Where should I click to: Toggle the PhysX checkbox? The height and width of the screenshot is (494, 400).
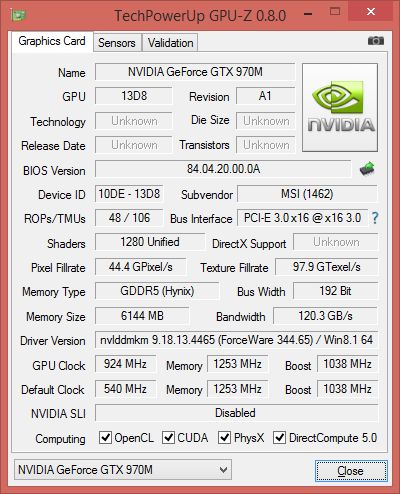tap(224, 437)
